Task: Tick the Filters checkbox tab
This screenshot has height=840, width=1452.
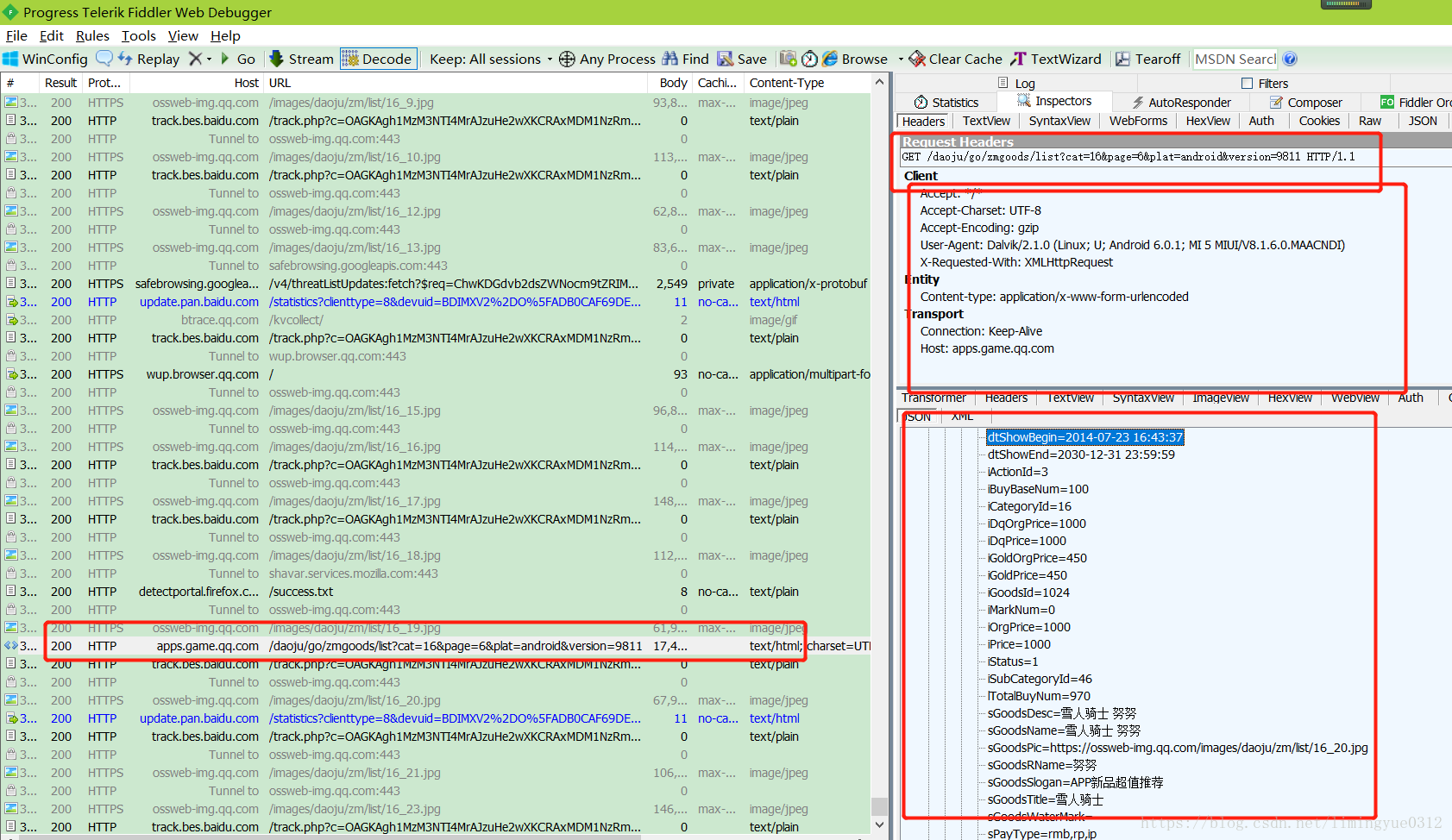Action: (x=1247, y=83)
